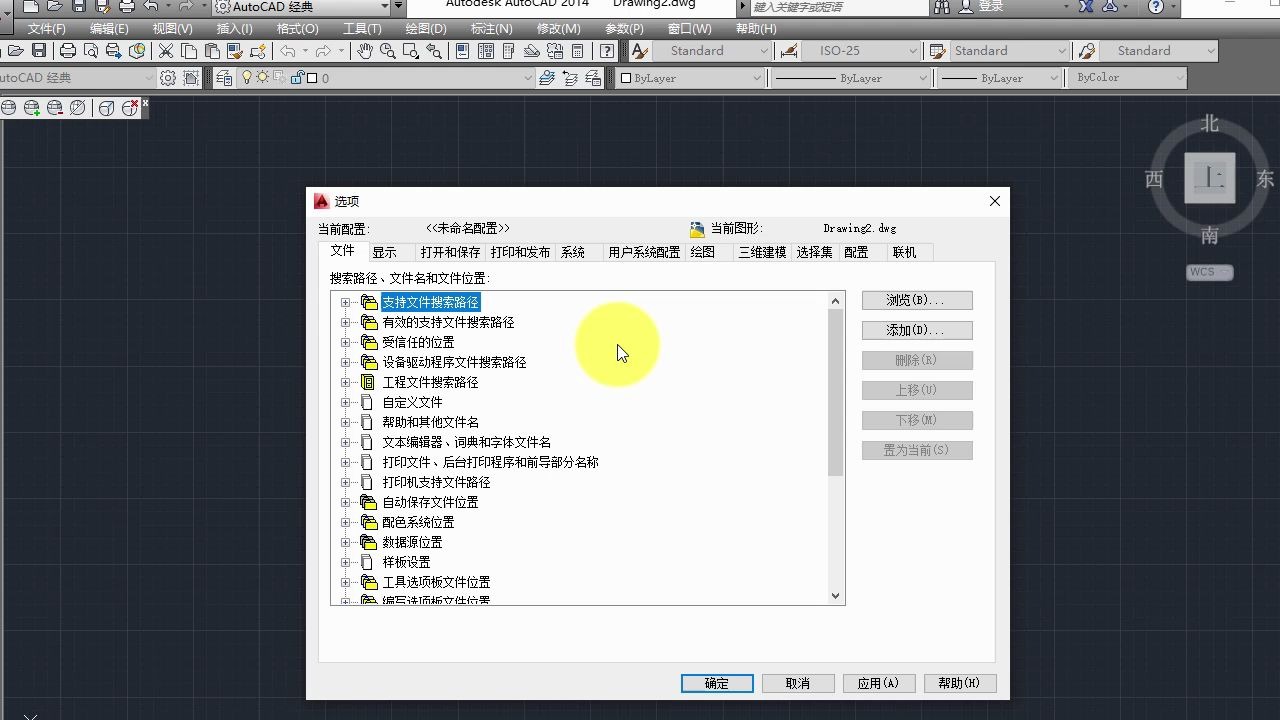Click the Cut scissors icon
Viewport: 1280px width, 720px height.
pos(166,51)
